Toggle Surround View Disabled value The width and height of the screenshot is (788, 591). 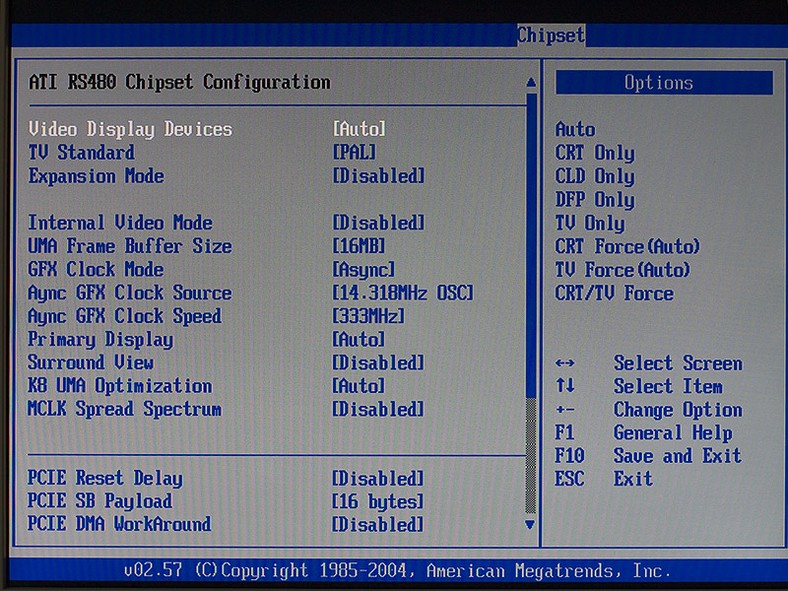coord(378,363)
